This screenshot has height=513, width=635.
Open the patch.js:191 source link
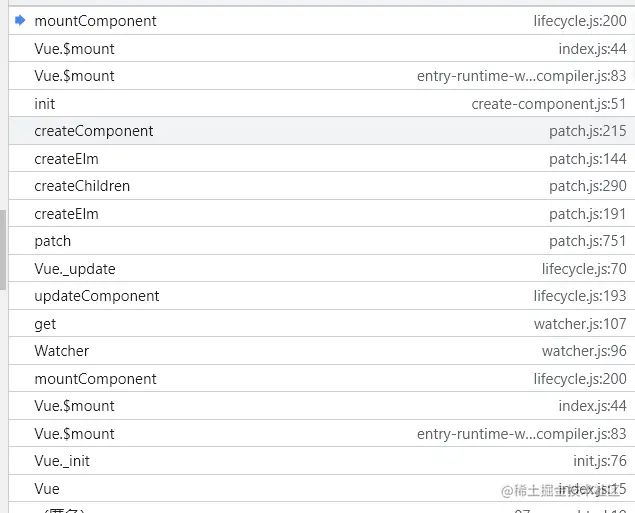(588, 214)
